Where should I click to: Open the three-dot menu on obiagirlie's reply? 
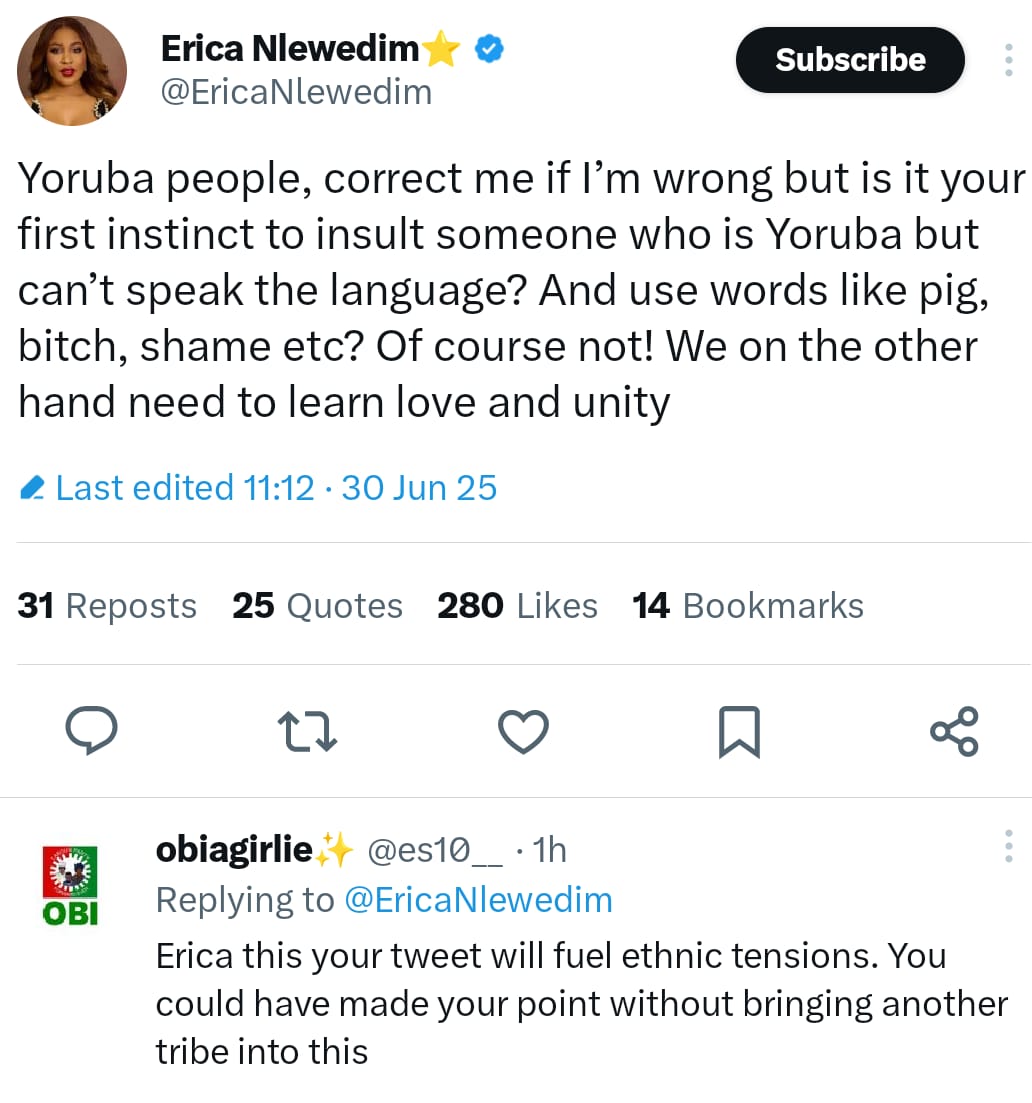pos(1008,846)
